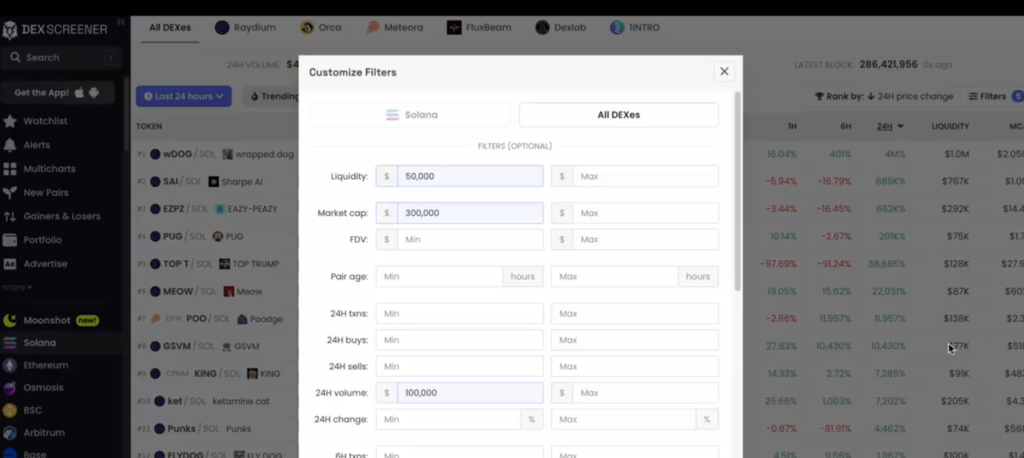Screen dimensions: 1024x458
Task: Collapse the sidebar with double chevron
Action: (121, 22)
